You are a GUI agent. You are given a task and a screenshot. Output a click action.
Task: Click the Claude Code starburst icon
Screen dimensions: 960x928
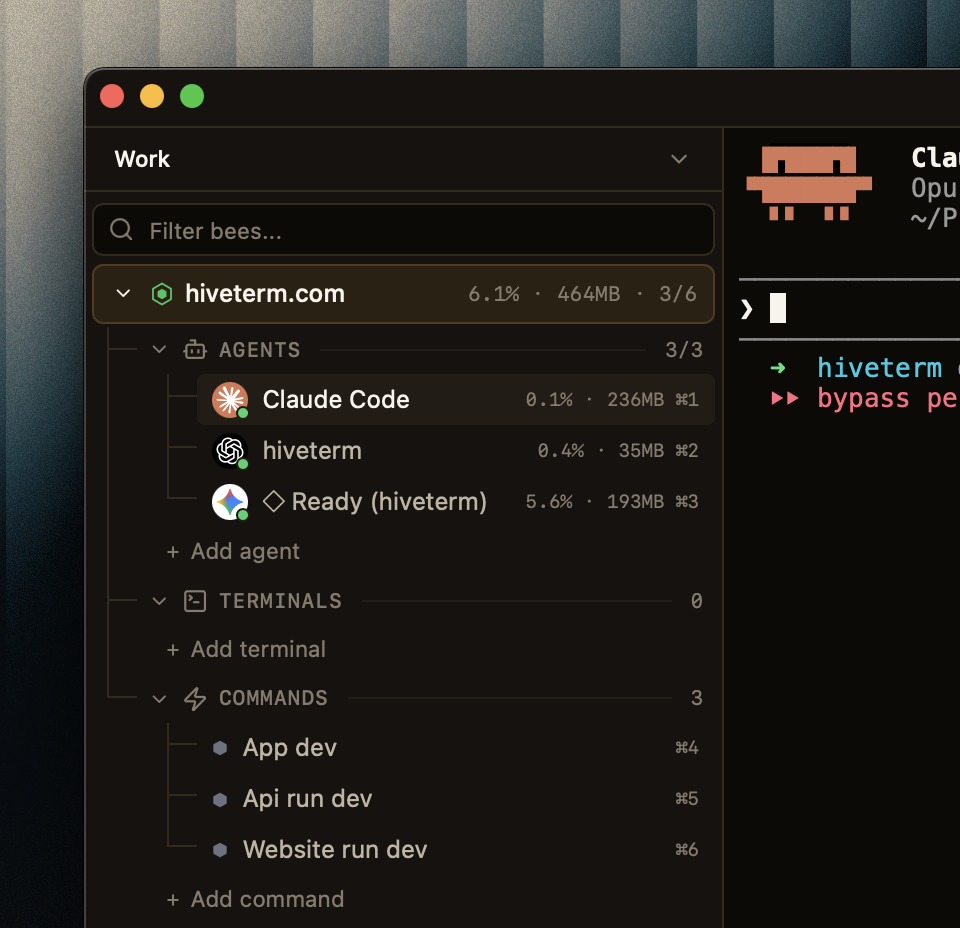(230, 400)
